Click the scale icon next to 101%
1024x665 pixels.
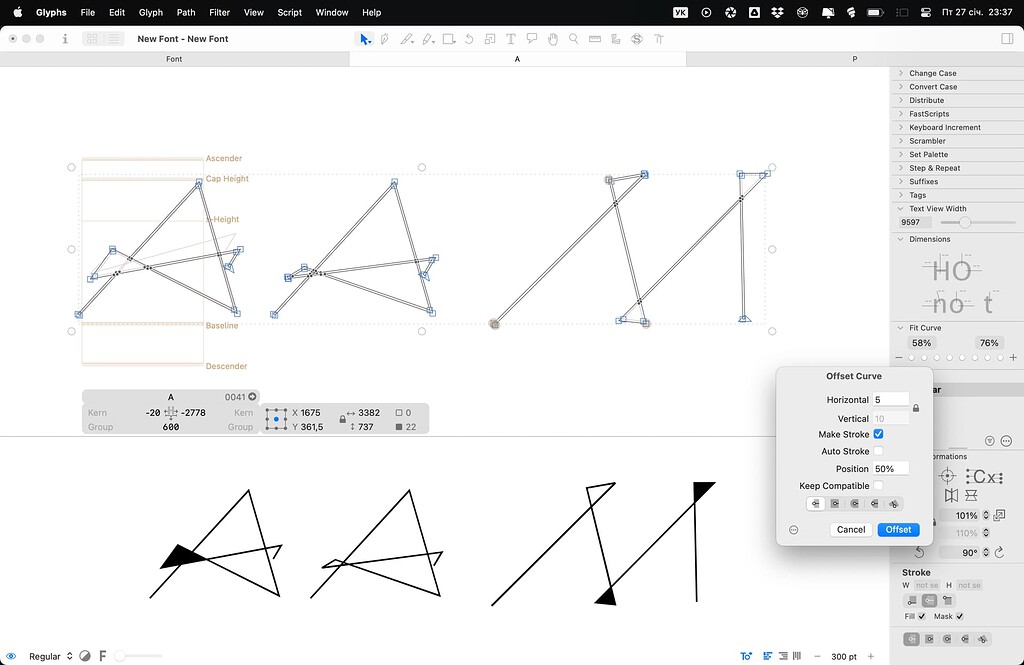[999, 515]
